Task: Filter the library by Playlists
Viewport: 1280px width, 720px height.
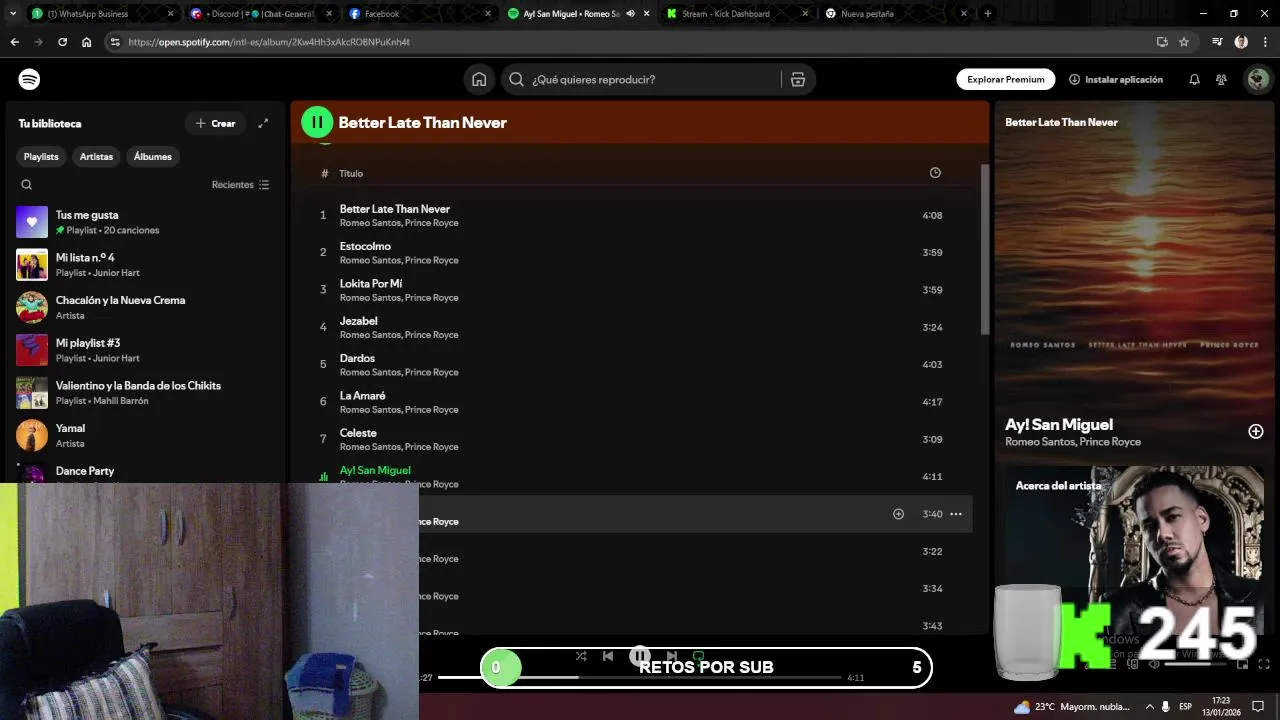Action: point(41,157)
